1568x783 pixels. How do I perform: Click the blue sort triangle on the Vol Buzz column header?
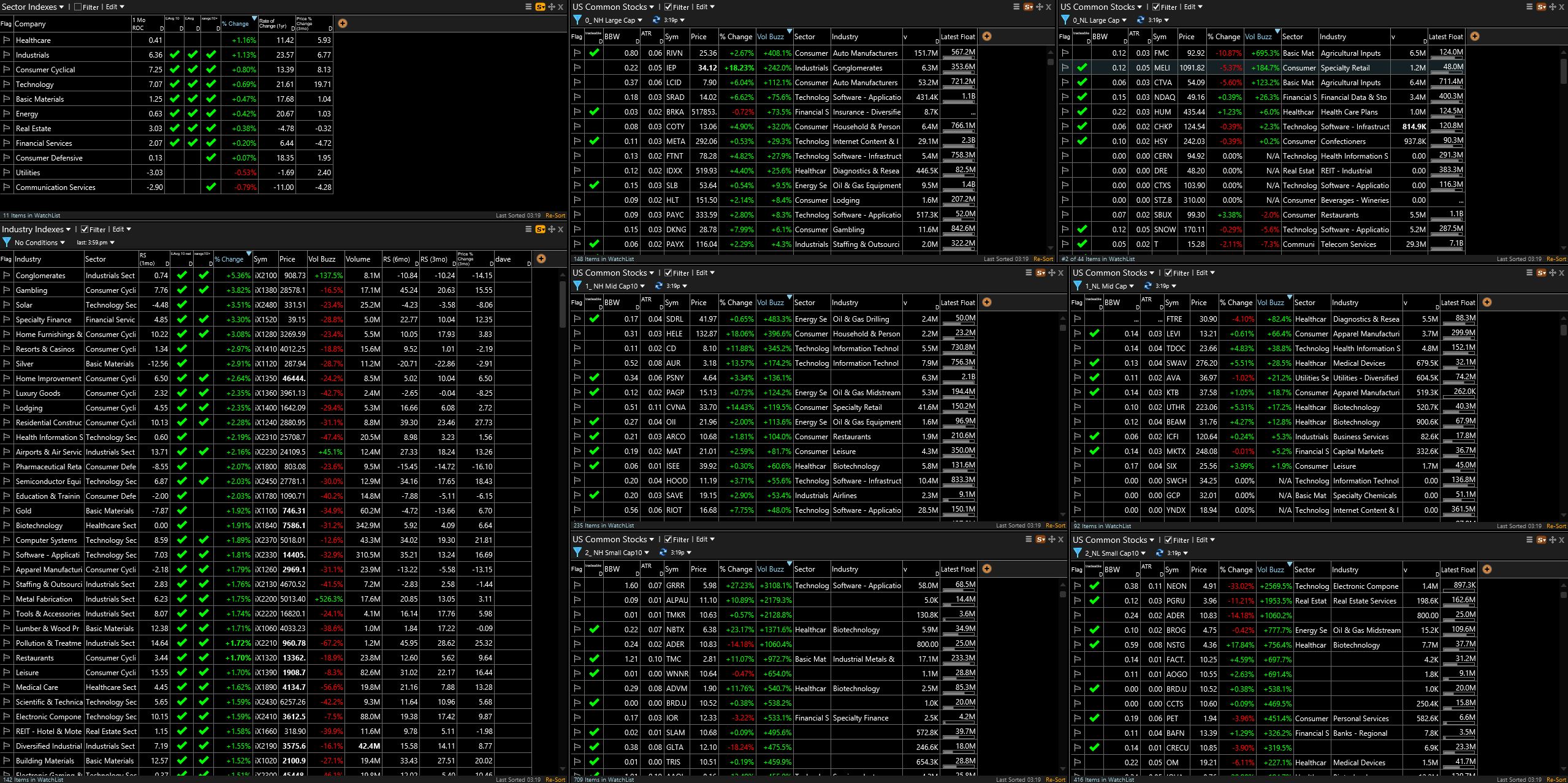790,32
